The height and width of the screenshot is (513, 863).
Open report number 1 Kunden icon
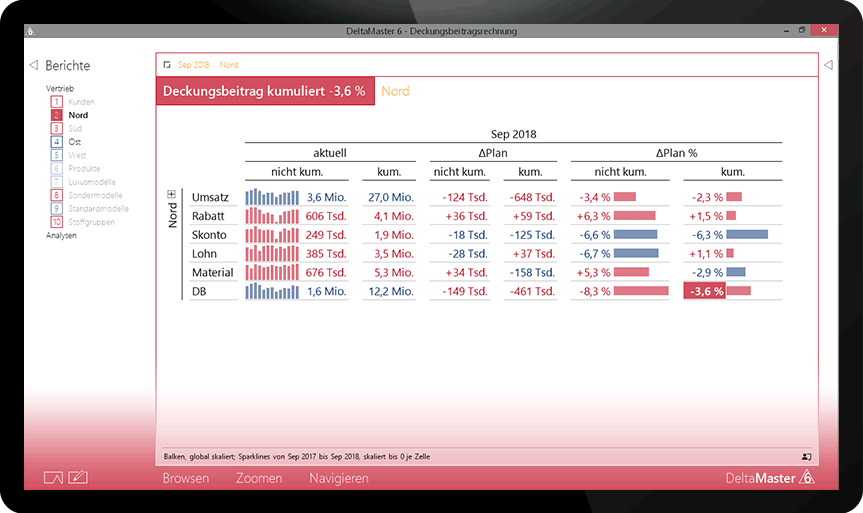57,102
